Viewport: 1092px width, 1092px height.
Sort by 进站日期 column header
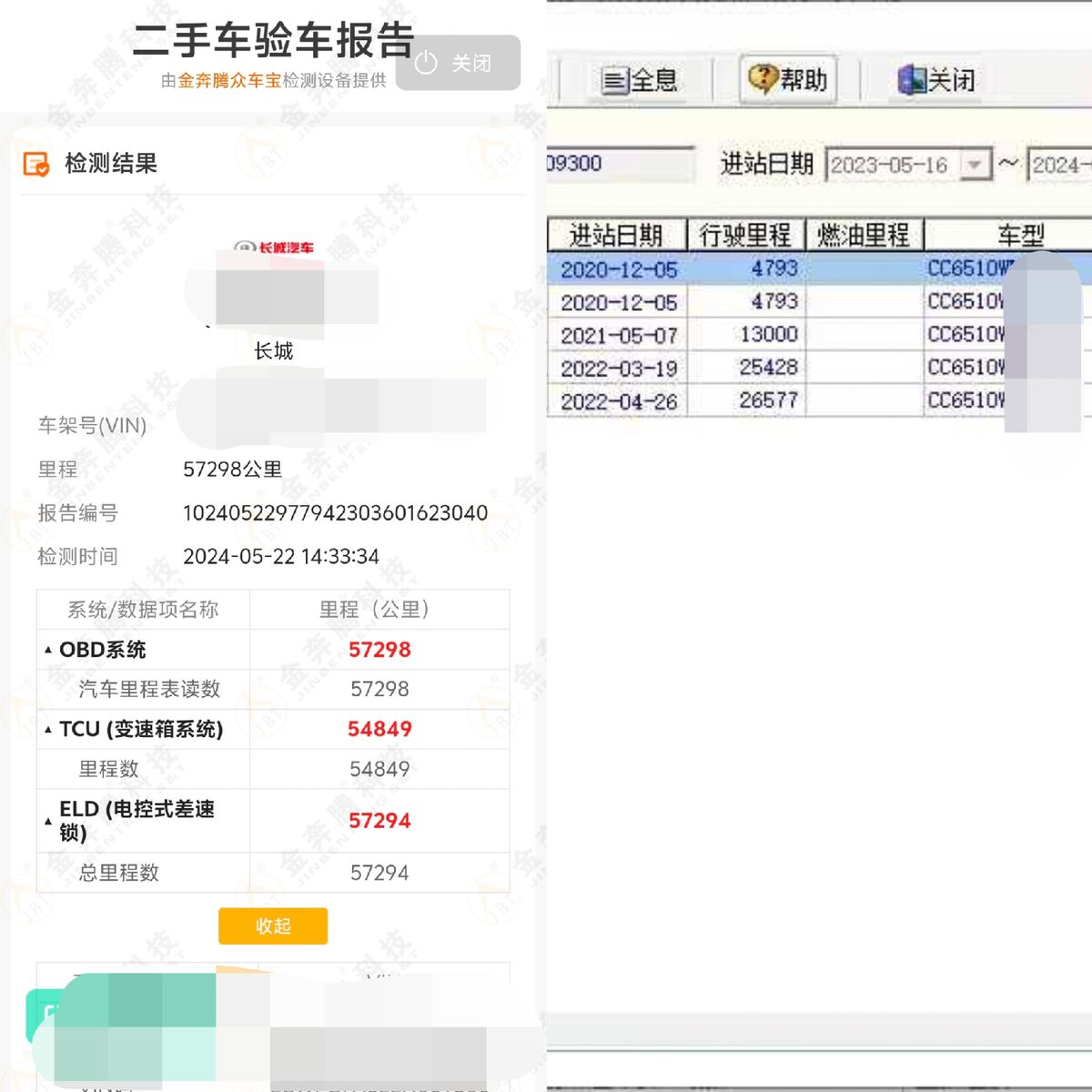616,236
